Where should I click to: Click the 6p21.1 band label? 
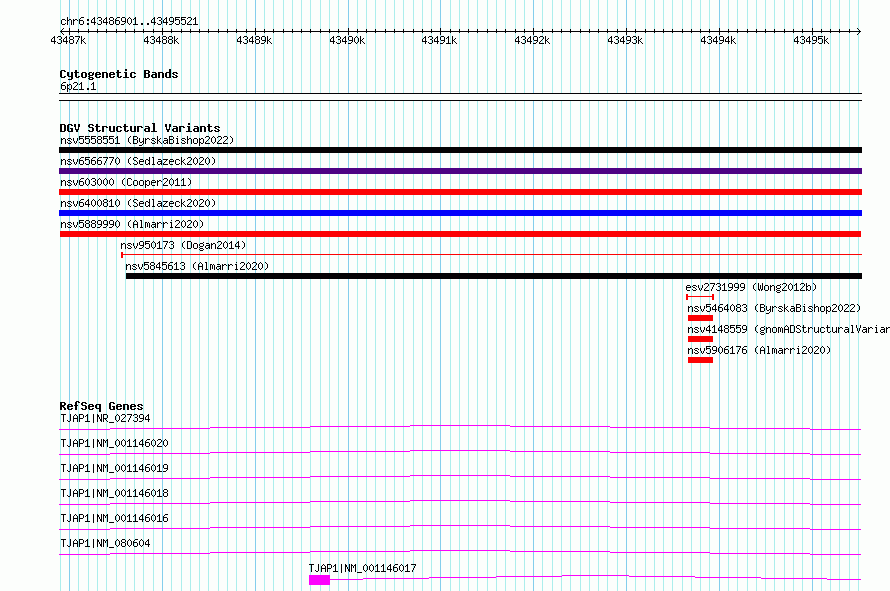[x=78, y=87]
